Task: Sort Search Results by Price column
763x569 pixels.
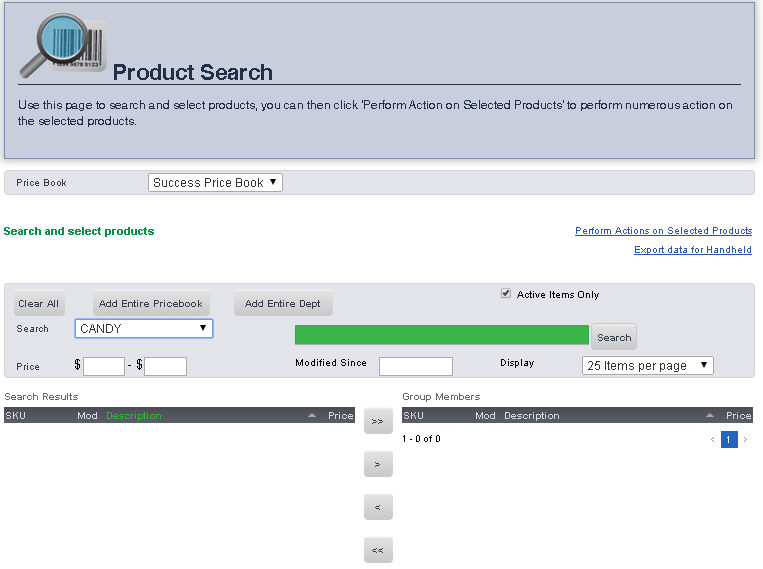Action: [x=340, y=416]
